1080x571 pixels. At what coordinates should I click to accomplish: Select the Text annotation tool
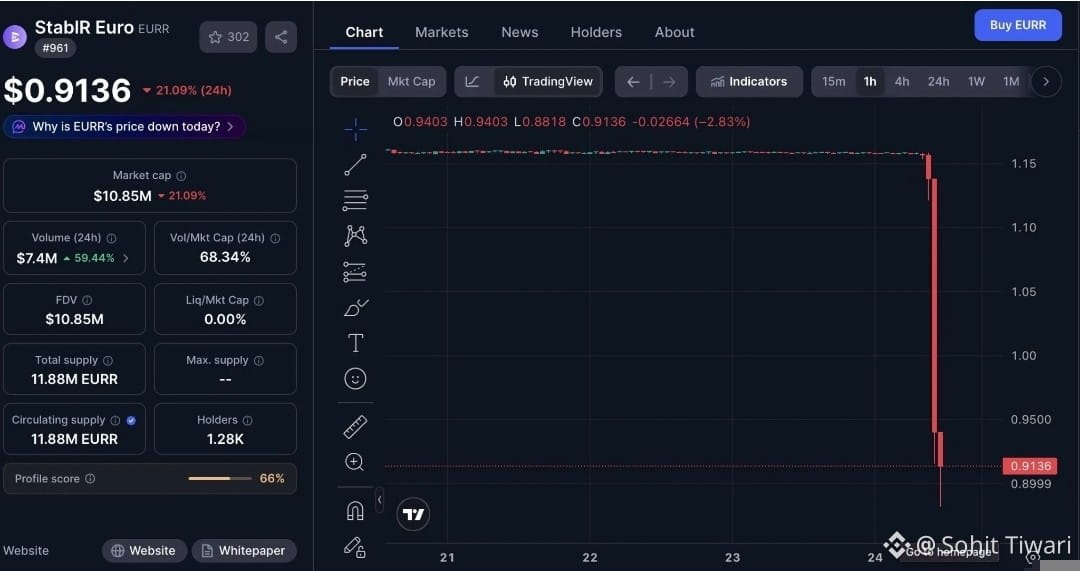(355, 343)
